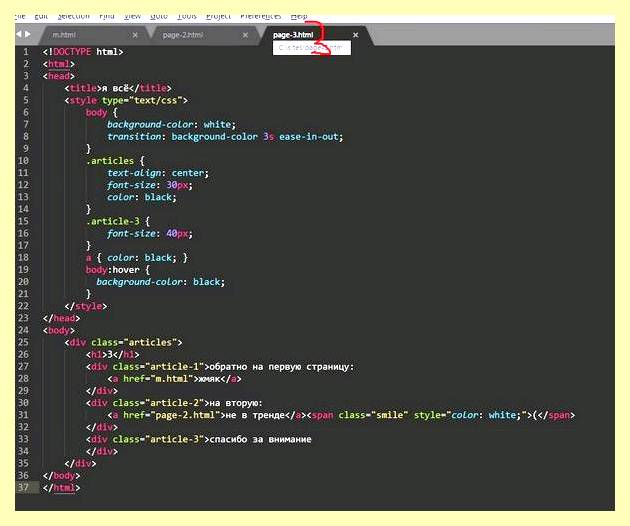Click line number 37 in gutter

pyautogui.click(x=23, y=487)
